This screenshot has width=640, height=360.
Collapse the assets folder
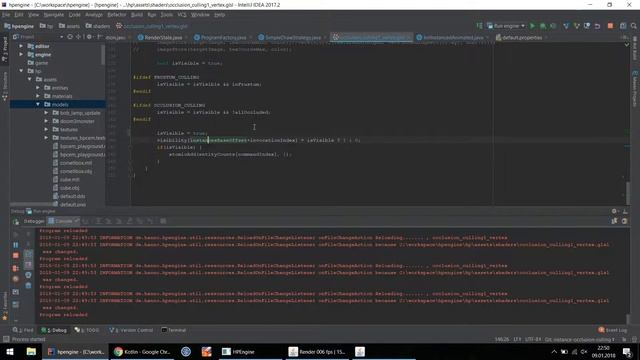click(29, 79)
